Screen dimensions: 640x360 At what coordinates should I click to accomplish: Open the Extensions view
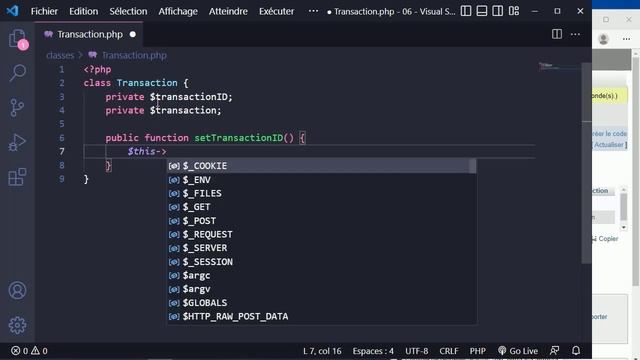(17, 177)
